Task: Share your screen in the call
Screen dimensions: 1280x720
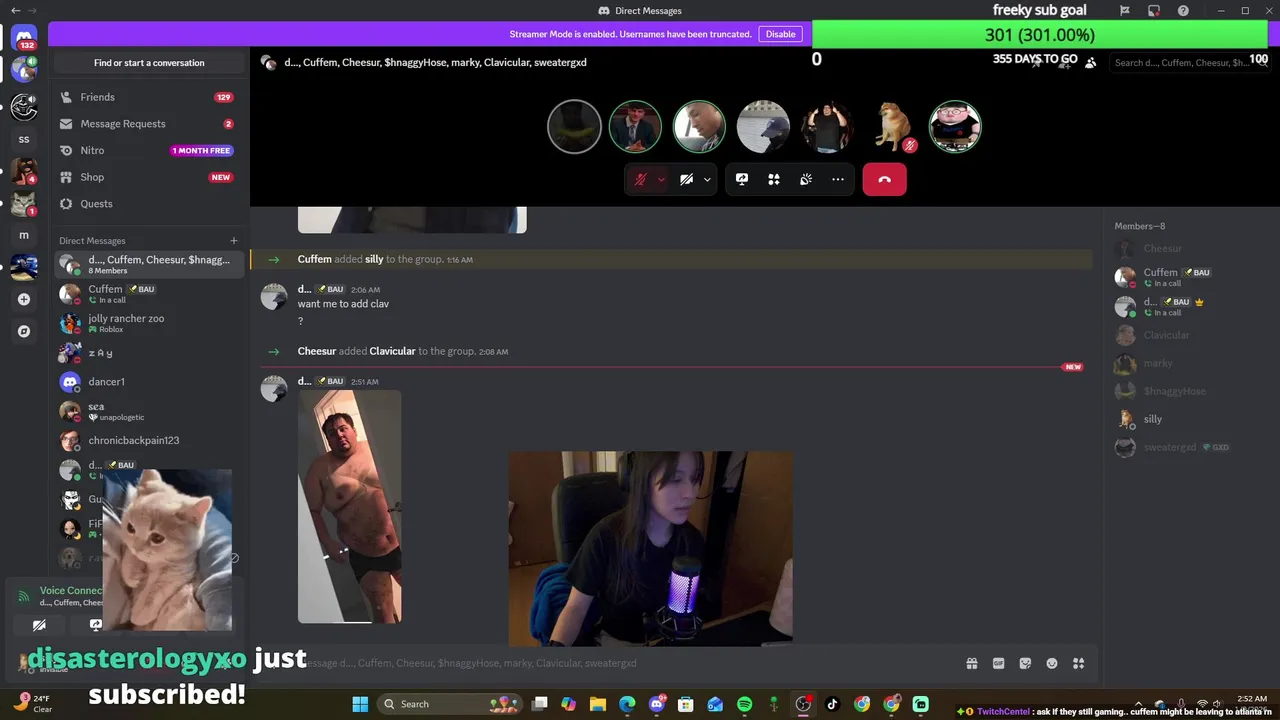Action: coord(742,179)
